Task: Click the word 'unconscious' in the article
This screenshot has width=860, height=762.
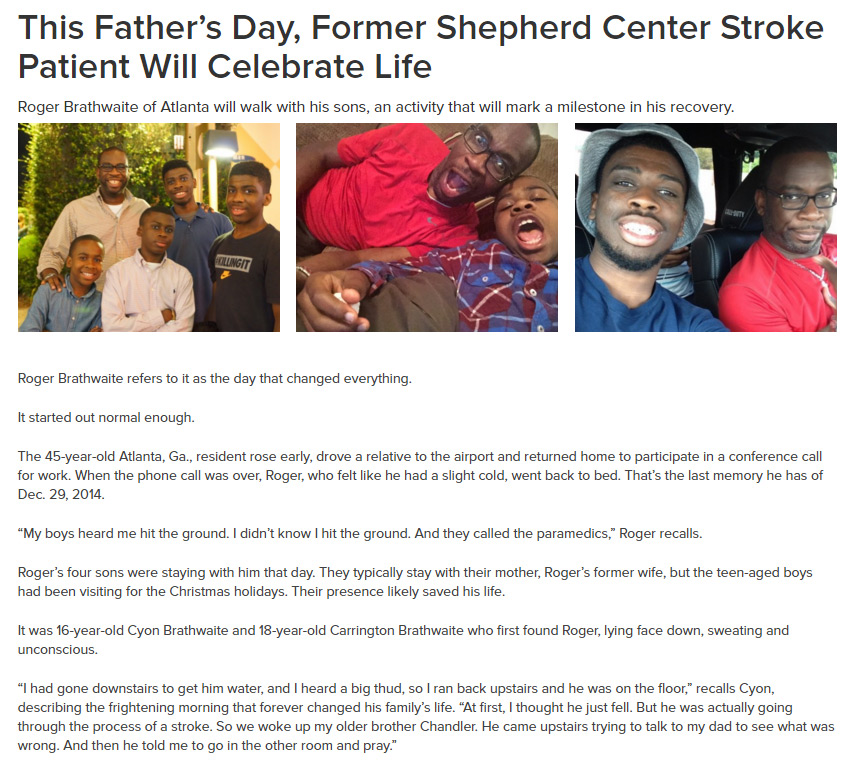Action: tap(58, 650)
